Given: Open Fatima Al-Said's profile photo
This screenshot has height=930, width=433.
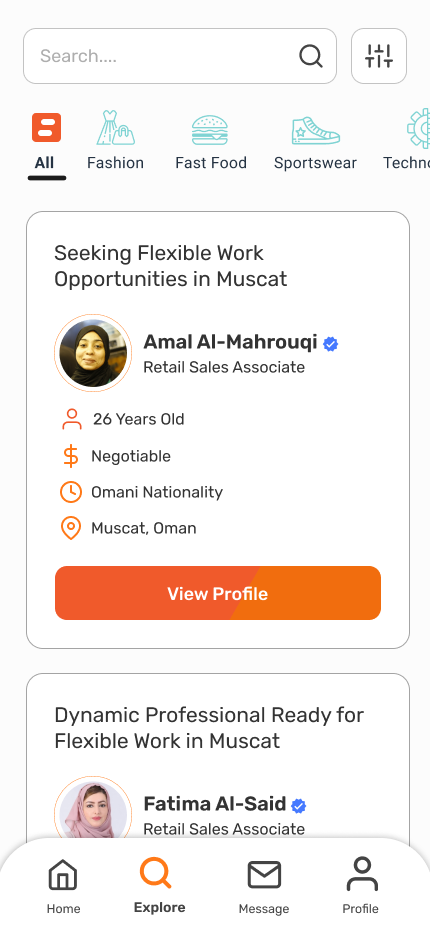Looking at the screenshot, I should [x=93, y=808].
